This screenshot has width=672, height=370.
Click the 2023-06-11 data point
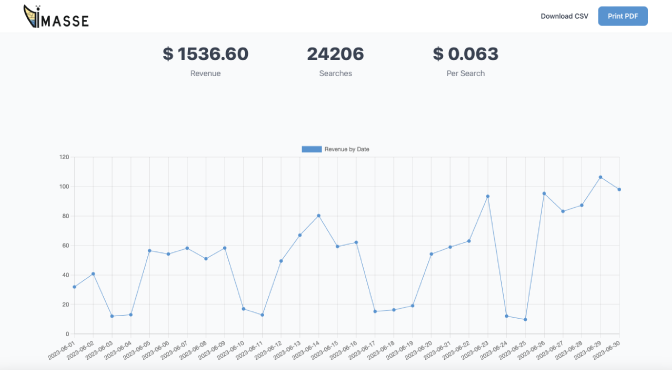[x=262, y=315]
